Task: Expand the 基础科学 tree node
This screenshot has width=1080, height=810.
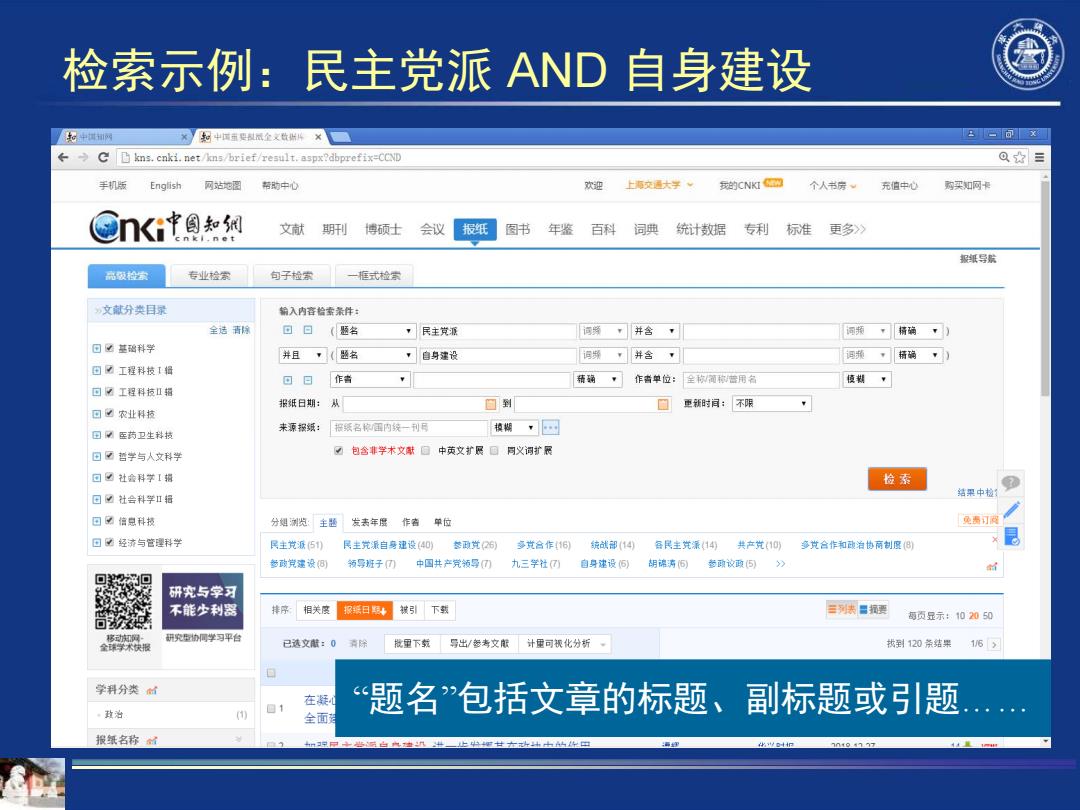Action: pyautogui.click(x=96, y=349)
